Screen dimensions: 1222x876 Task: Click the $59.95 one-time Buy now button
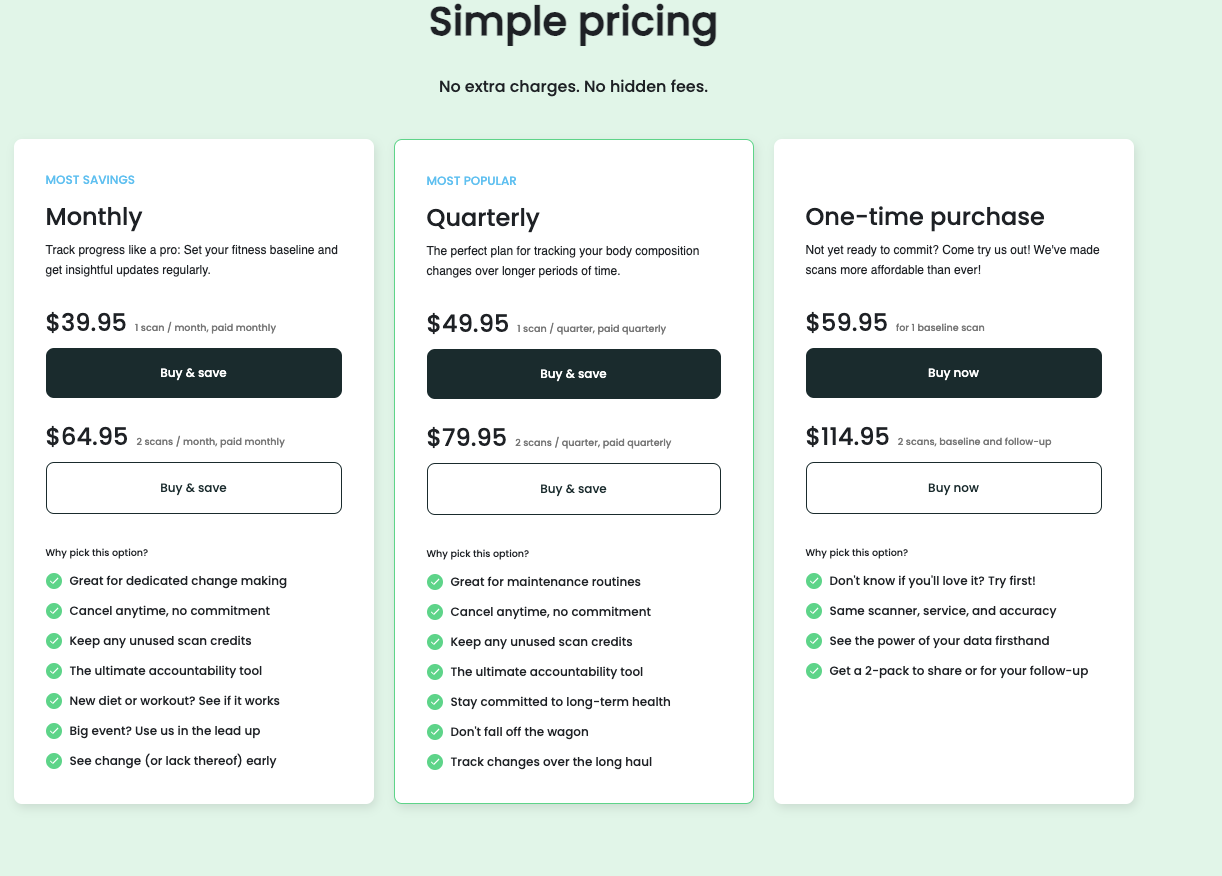click(953, 373)
